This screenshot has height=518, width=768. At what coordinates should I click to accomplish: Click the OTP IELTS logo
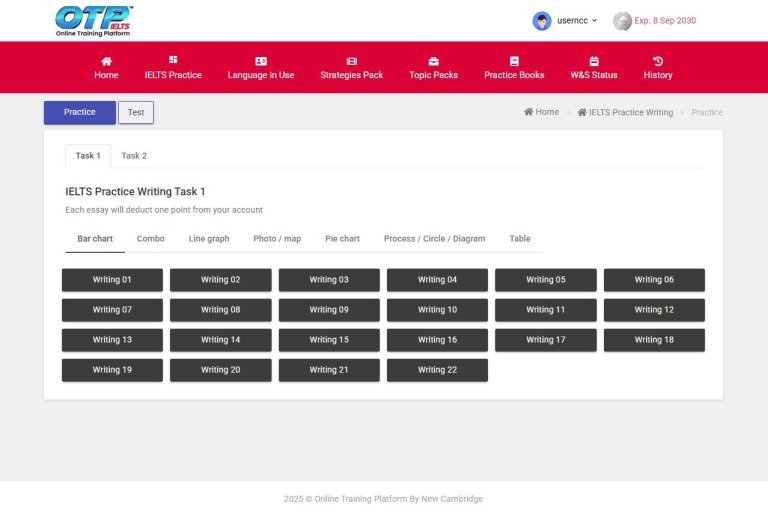point(94,20)
